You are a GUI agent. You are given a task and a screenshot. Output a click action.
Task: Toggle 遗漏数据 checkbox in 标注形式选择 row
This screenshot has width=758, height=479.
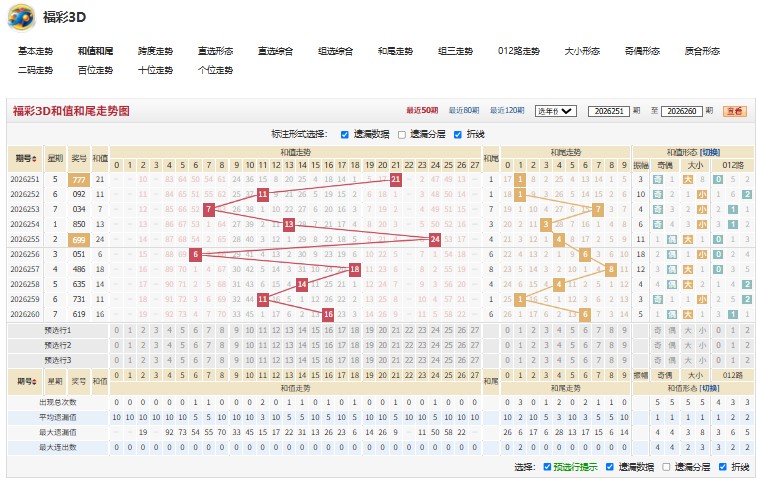(x=344, y=134)
